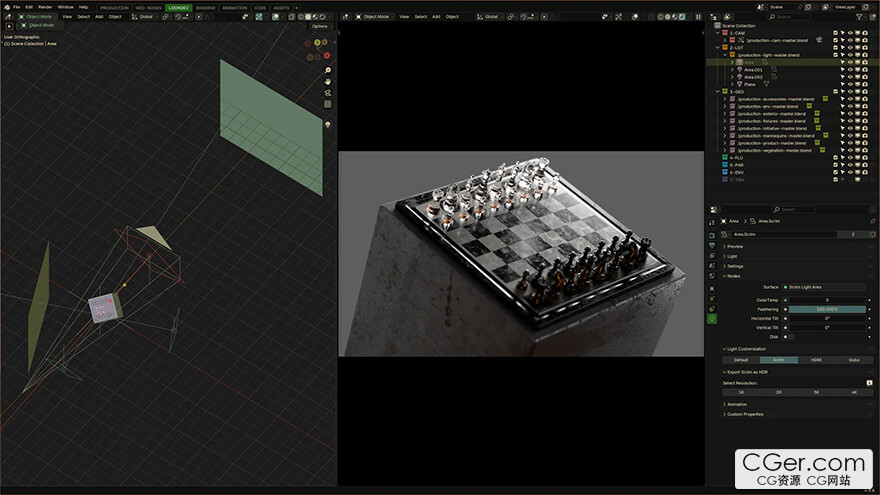This screenshot has height=495, width=880.
Task: Toggle fake user shield for Area.Scrim
Action: point(873,234)
